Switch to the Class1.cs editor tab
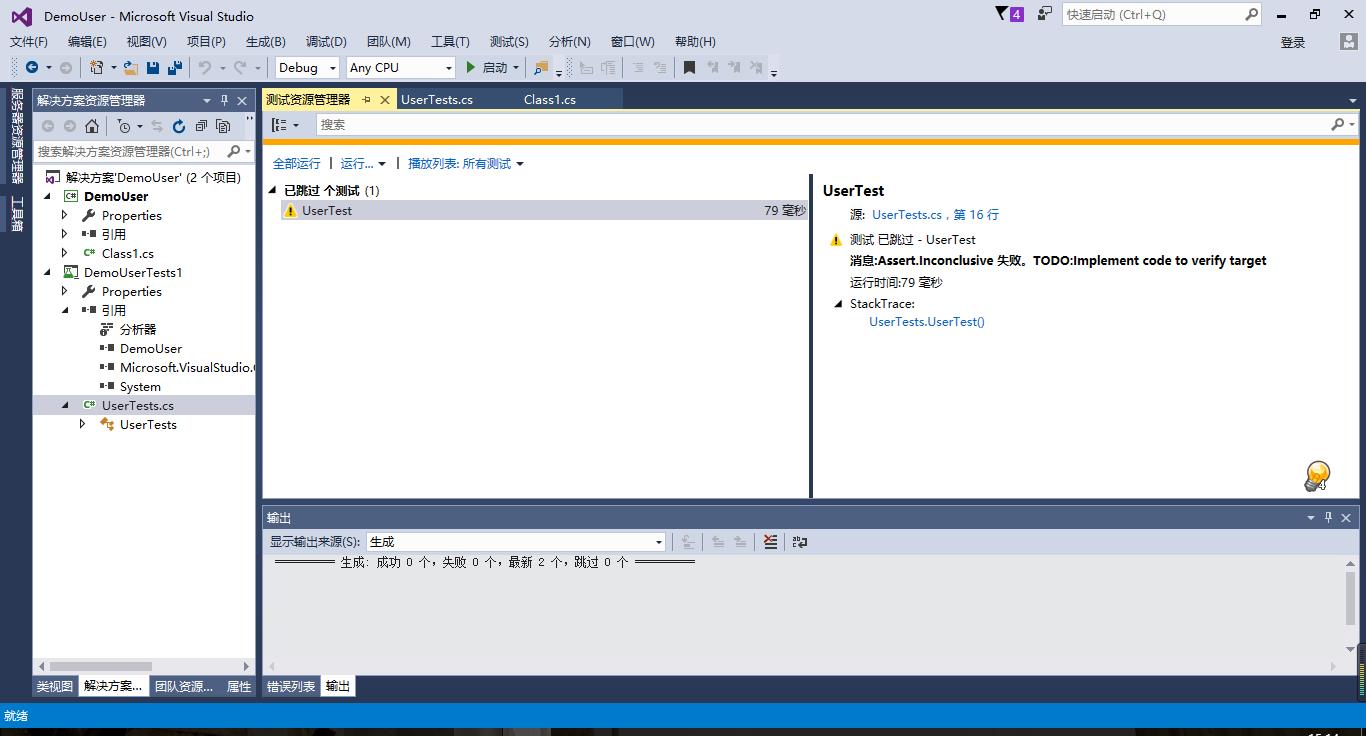The height and width of the screenshot is (736, 1366). click(x=550, y=99)
